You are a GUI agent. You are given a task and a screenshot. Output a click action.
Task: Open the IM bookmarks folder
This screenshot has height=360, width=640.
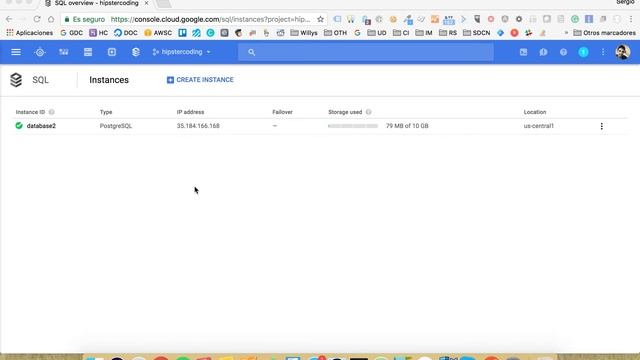coord(424,33)
